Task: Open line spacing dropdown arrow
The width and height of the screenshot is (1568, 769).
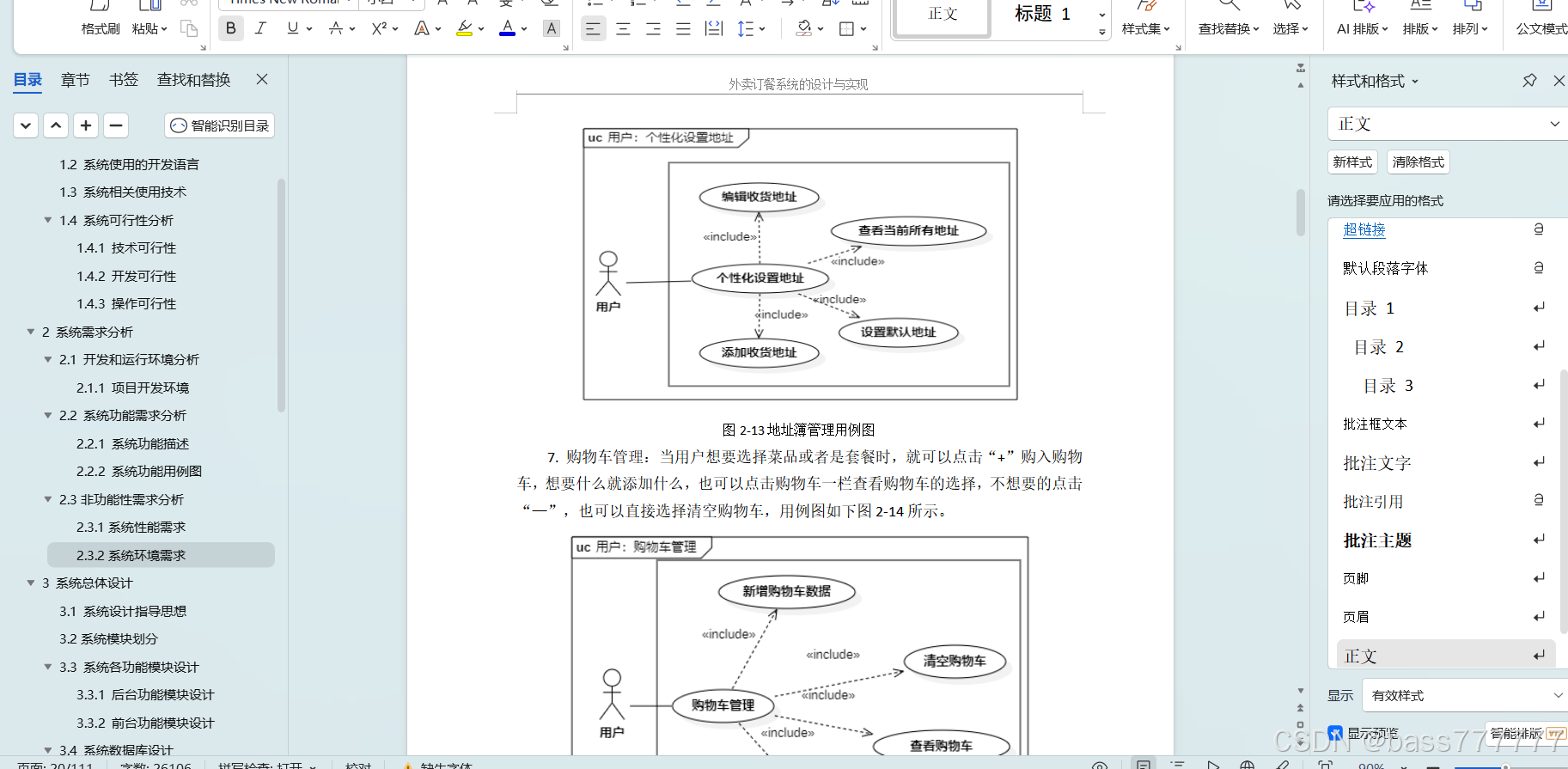Action: point(762,29)
